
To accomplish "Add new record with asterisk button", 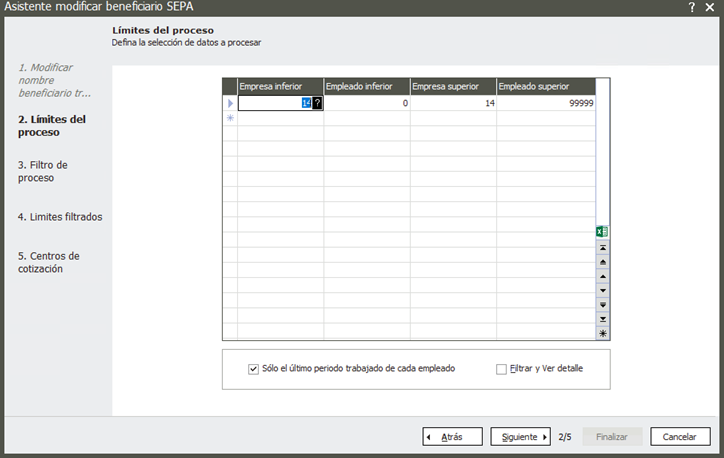I will click(603, 333).
